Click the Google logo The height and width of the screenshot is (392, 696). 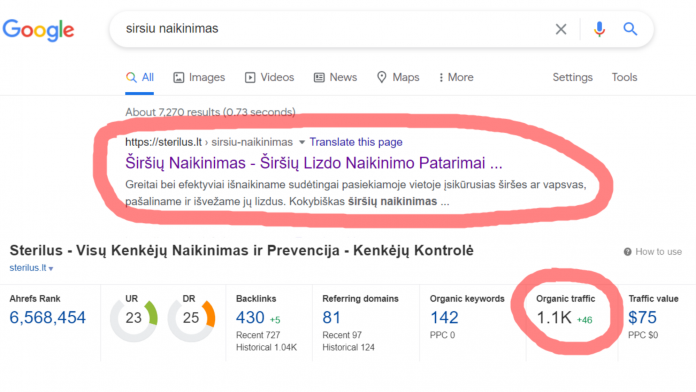tap(38, 30)
